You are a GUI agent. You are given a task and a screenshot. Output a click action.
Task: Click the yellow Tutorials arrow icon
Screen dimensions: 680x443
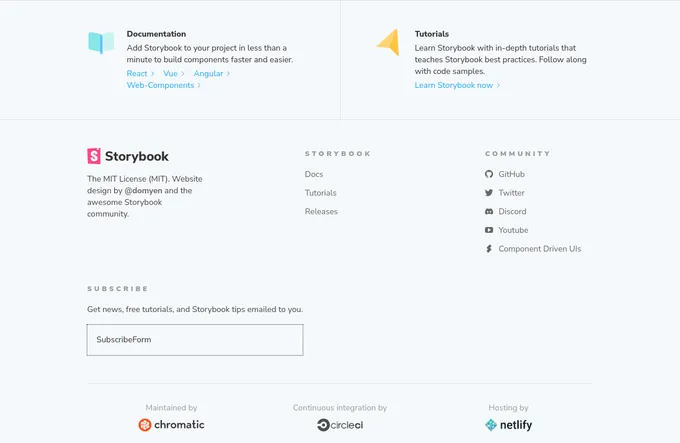click(x=389, y=42)
